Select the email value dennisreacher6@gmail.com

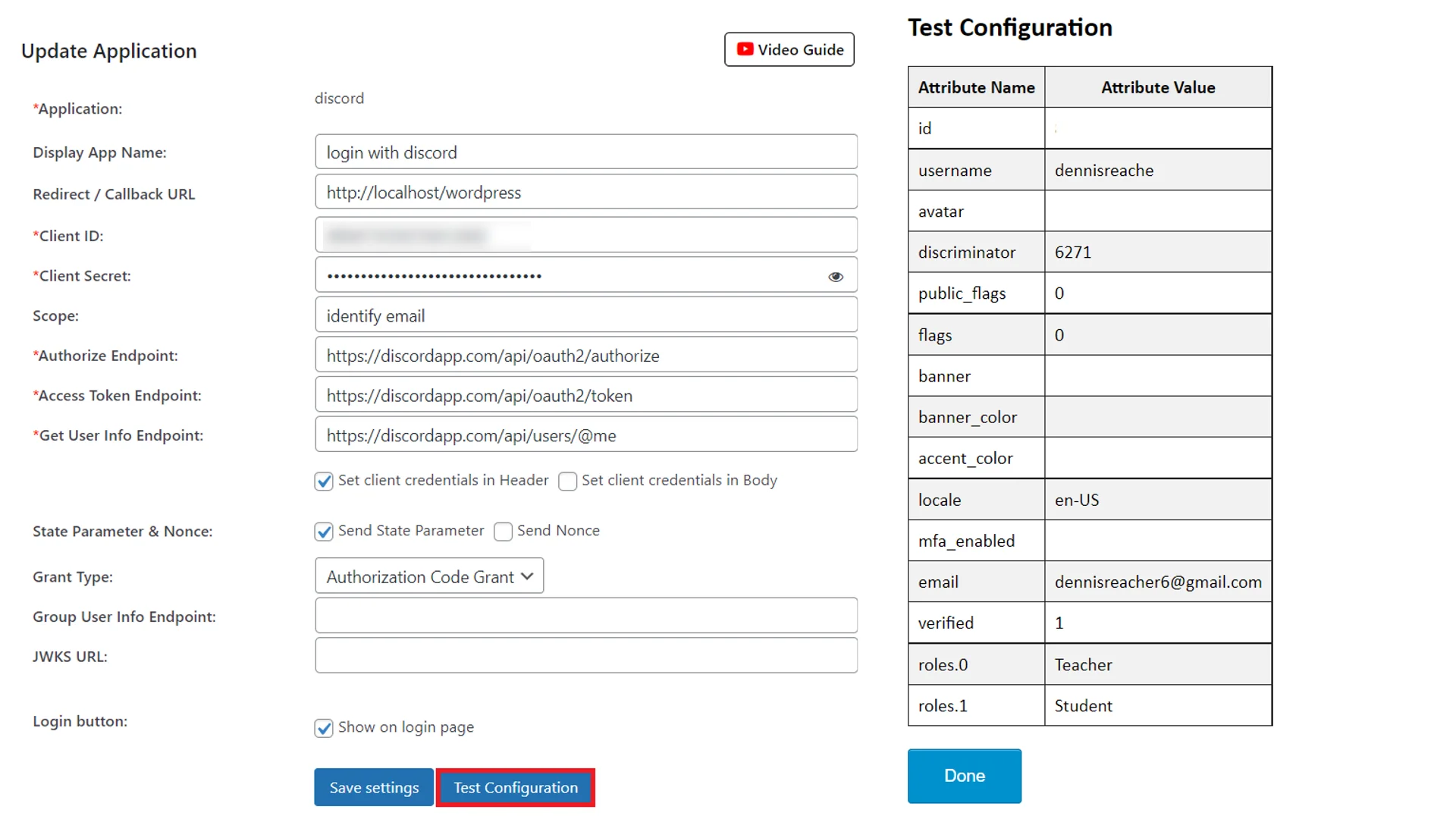tap(1158, 582)
